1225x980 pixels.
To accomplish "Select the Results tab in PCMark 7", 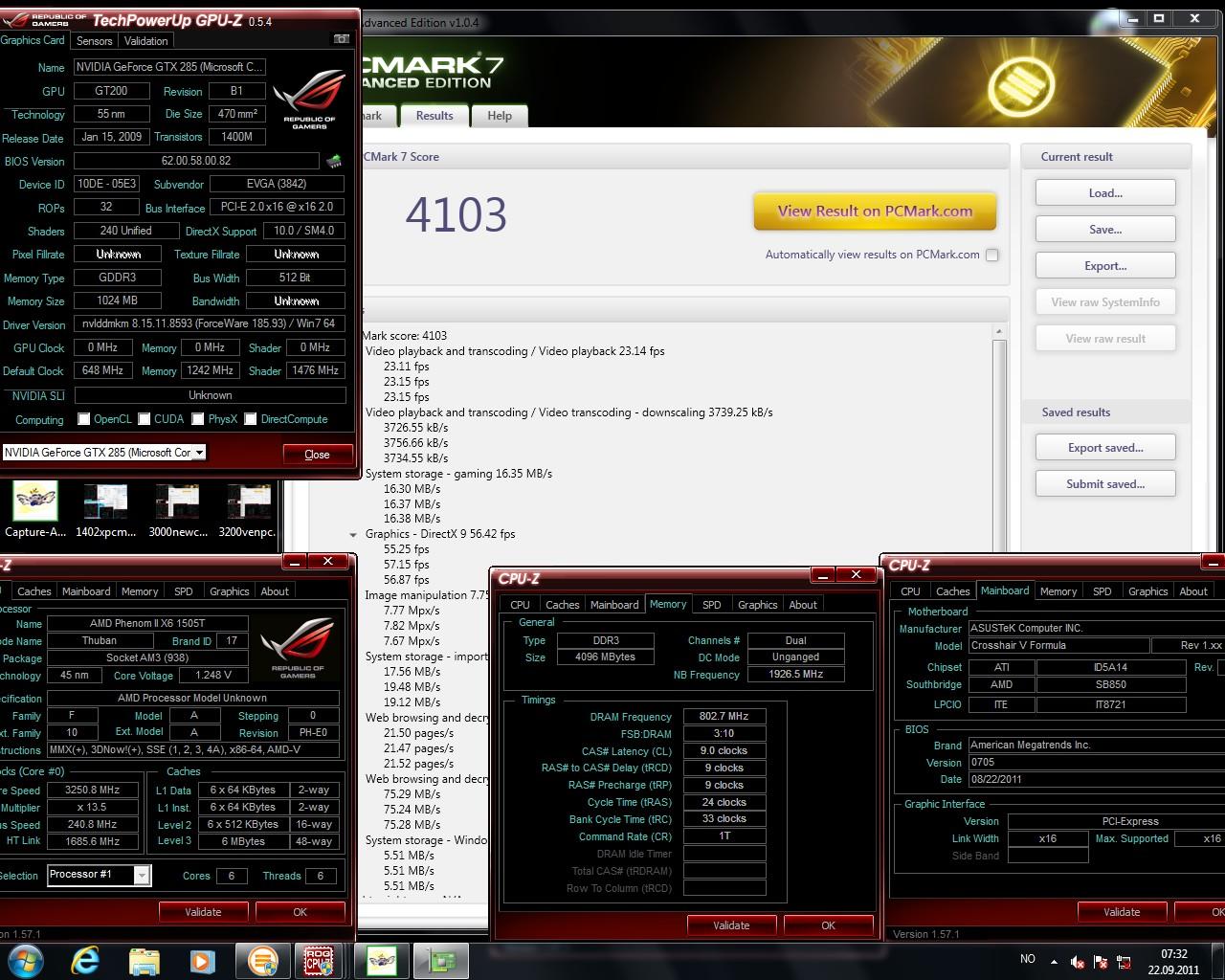I will click(434, 115).
